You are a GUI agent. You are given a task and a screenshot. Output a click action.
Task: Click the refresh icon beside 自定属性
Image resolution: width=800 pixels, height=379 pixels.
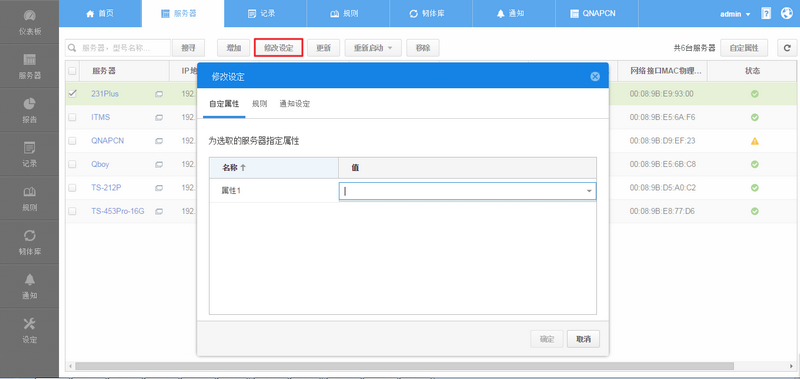pyautogui.click(x=787, y=48)
